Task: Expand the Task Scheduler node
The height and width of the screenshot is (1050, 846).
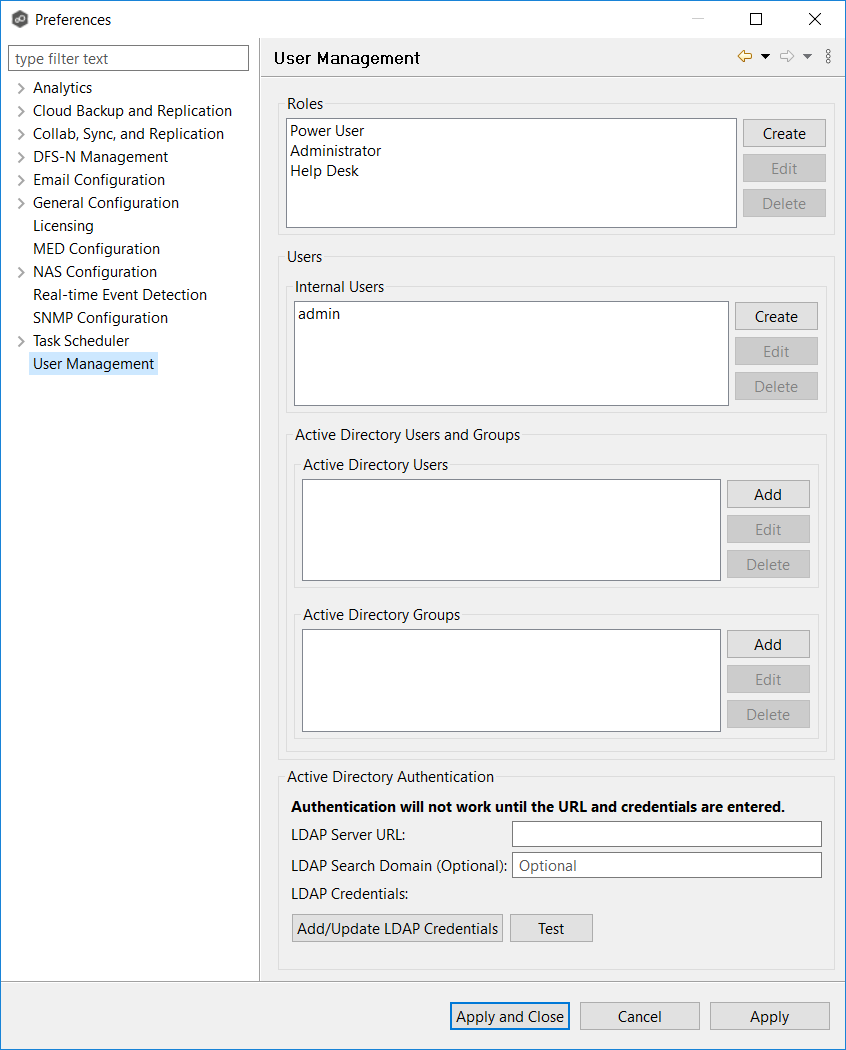Action: point(21,341)
